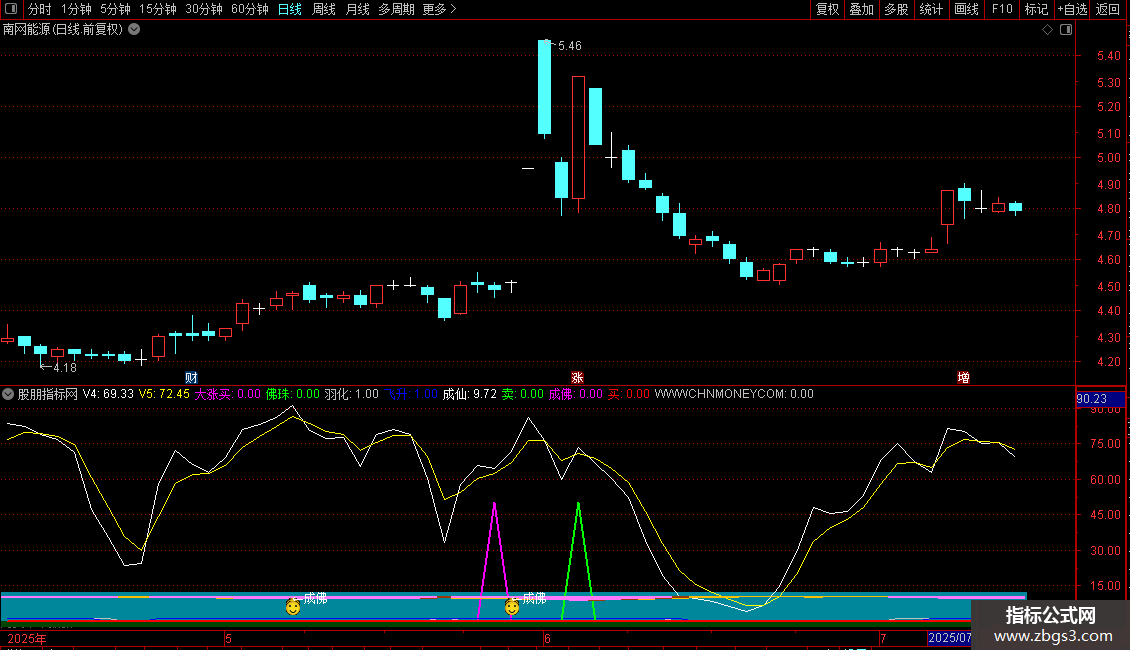Switch to 周线 weekly view

324,9
